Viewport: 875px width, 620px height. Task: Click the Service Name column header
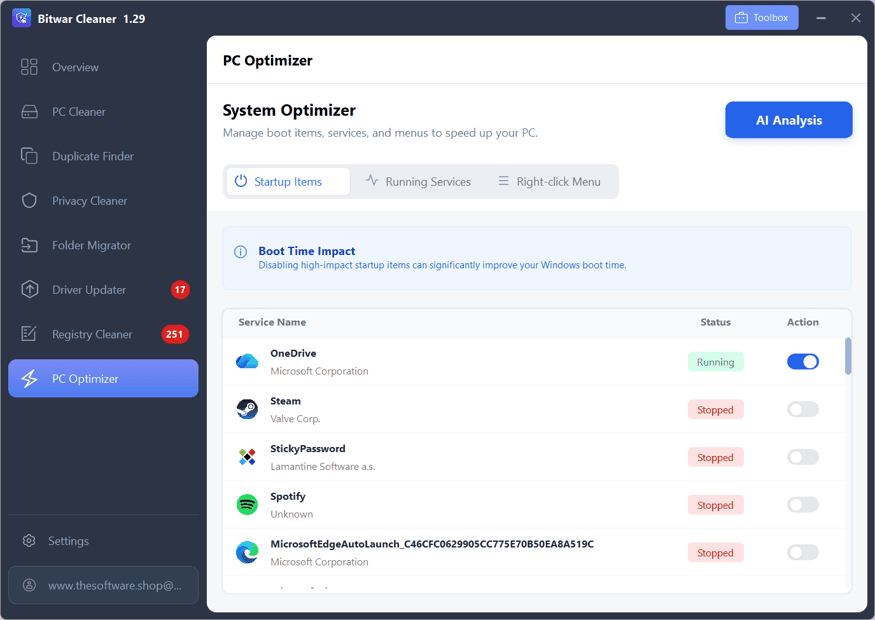[272, 322]
